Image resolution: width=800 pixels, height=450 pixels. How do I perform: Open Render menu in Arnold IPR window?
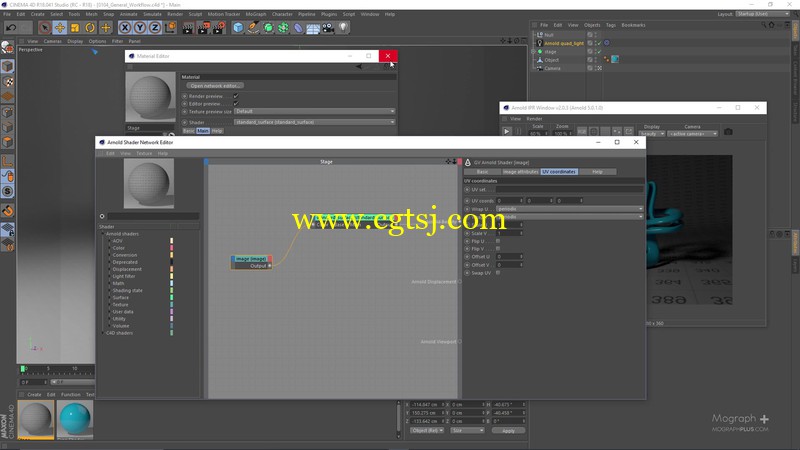click(534, 119)
